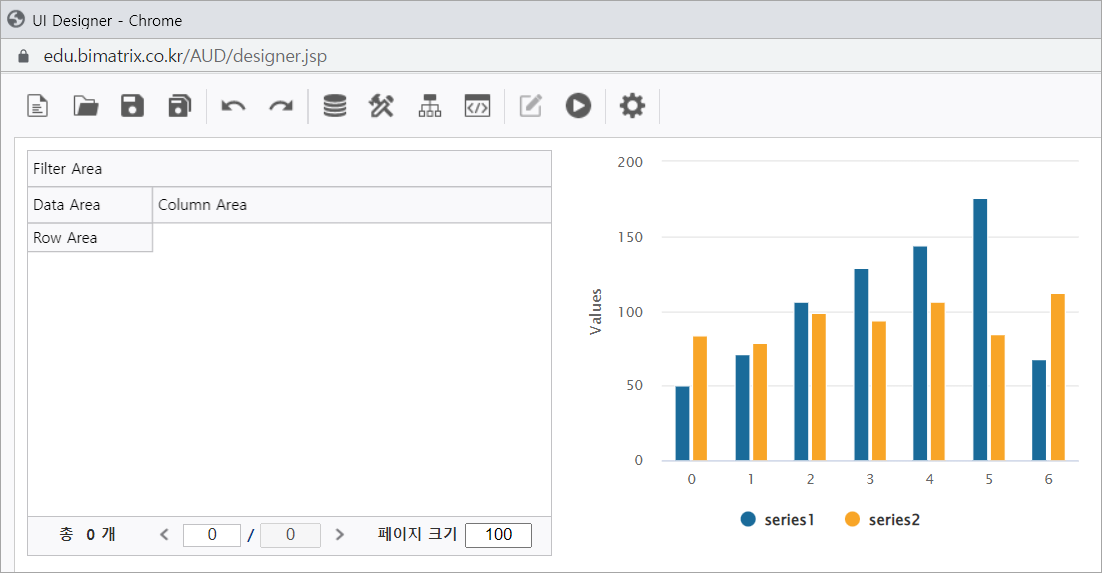Open the script code editor icon
Image resolution: width=1102 pixels, height=573 pixels.
click(x=477, y=105)
